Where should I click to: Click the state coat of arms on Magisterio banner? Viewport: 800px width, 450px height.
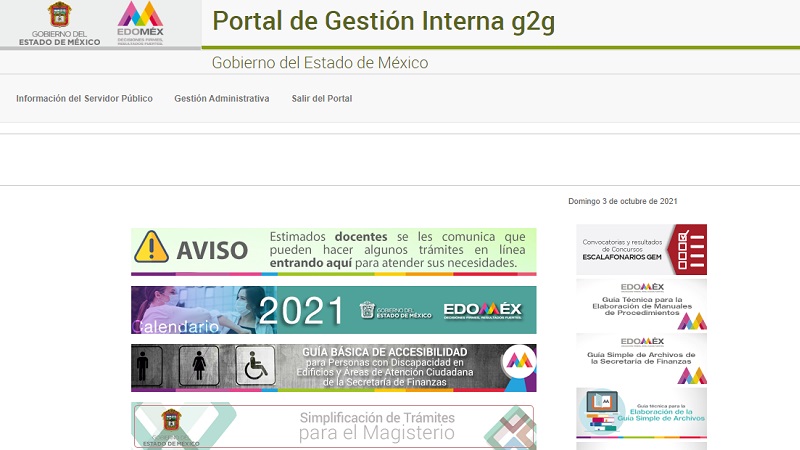171,419
